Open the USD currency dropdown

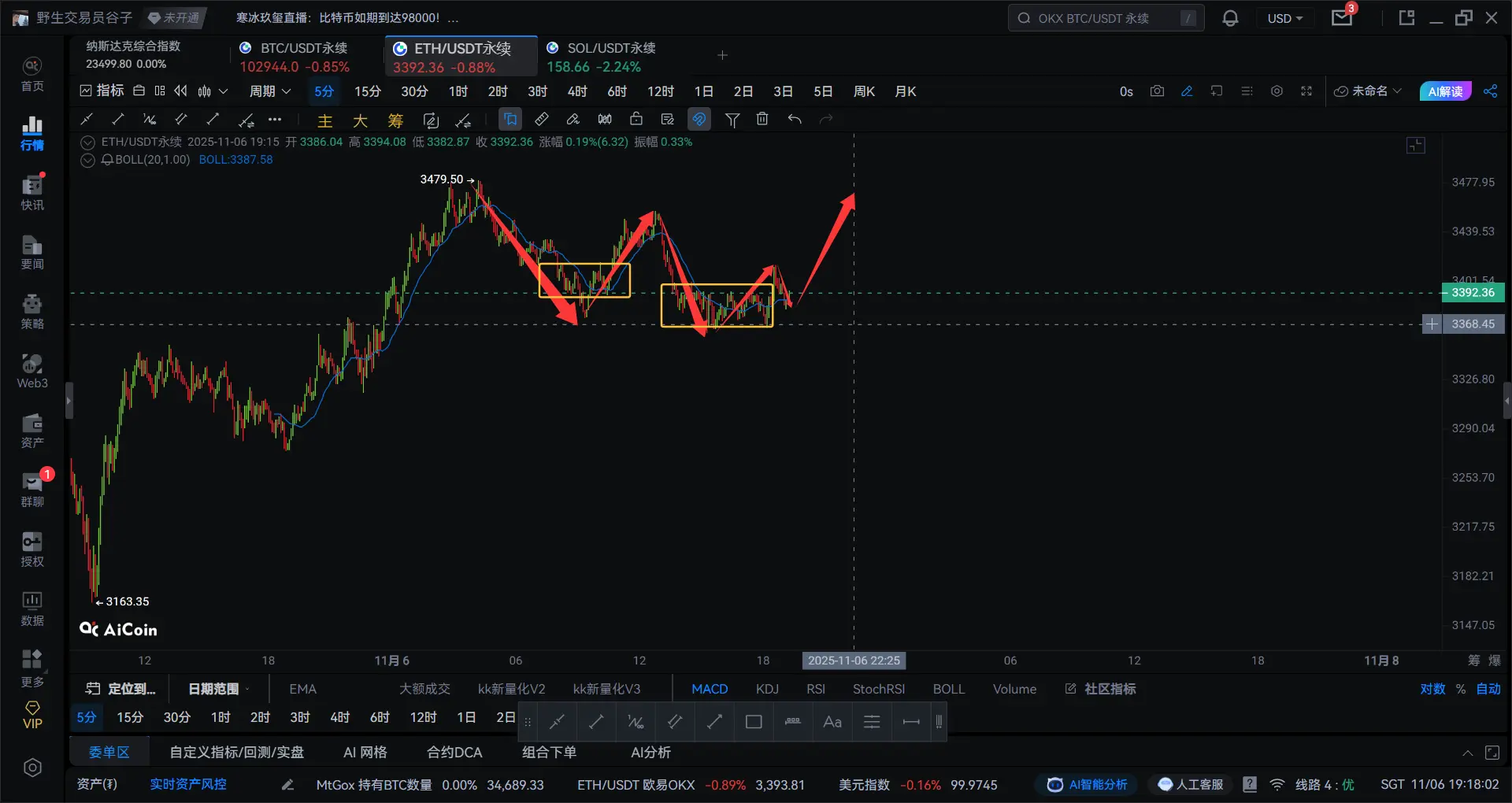click(1284, 18)
